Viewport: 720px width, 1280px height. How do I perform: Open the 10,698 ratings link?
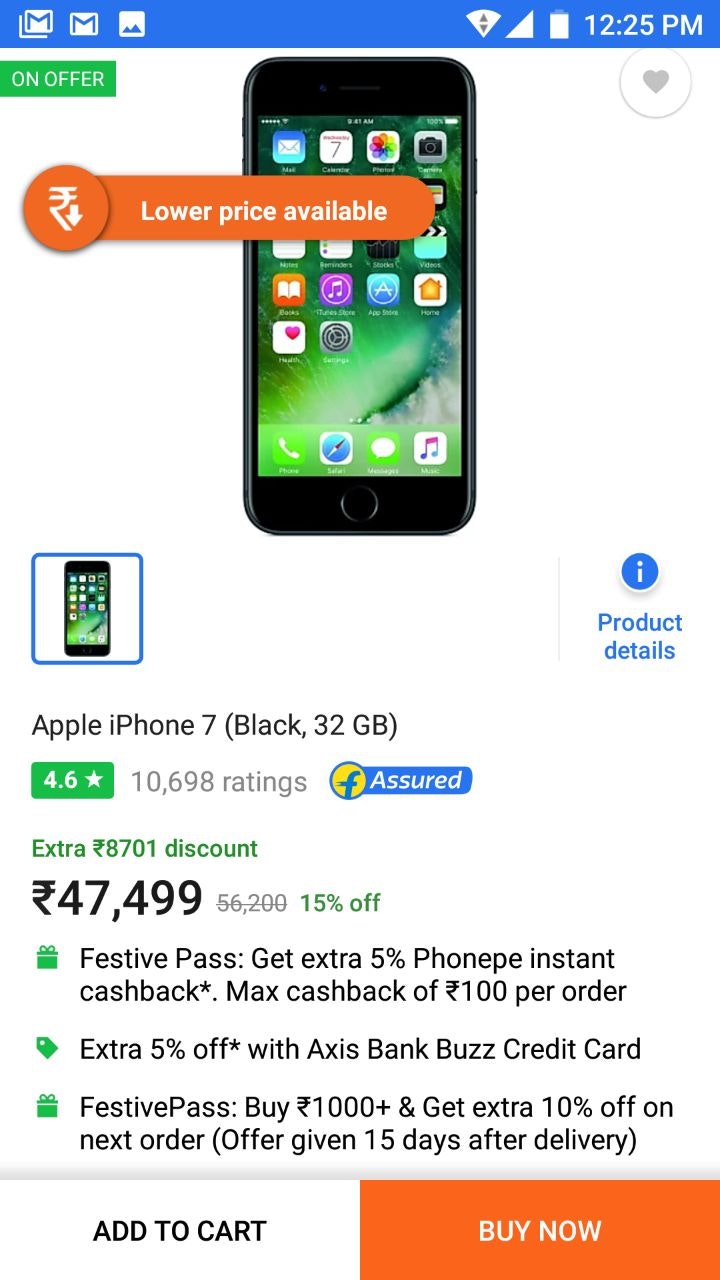[219, 782]
